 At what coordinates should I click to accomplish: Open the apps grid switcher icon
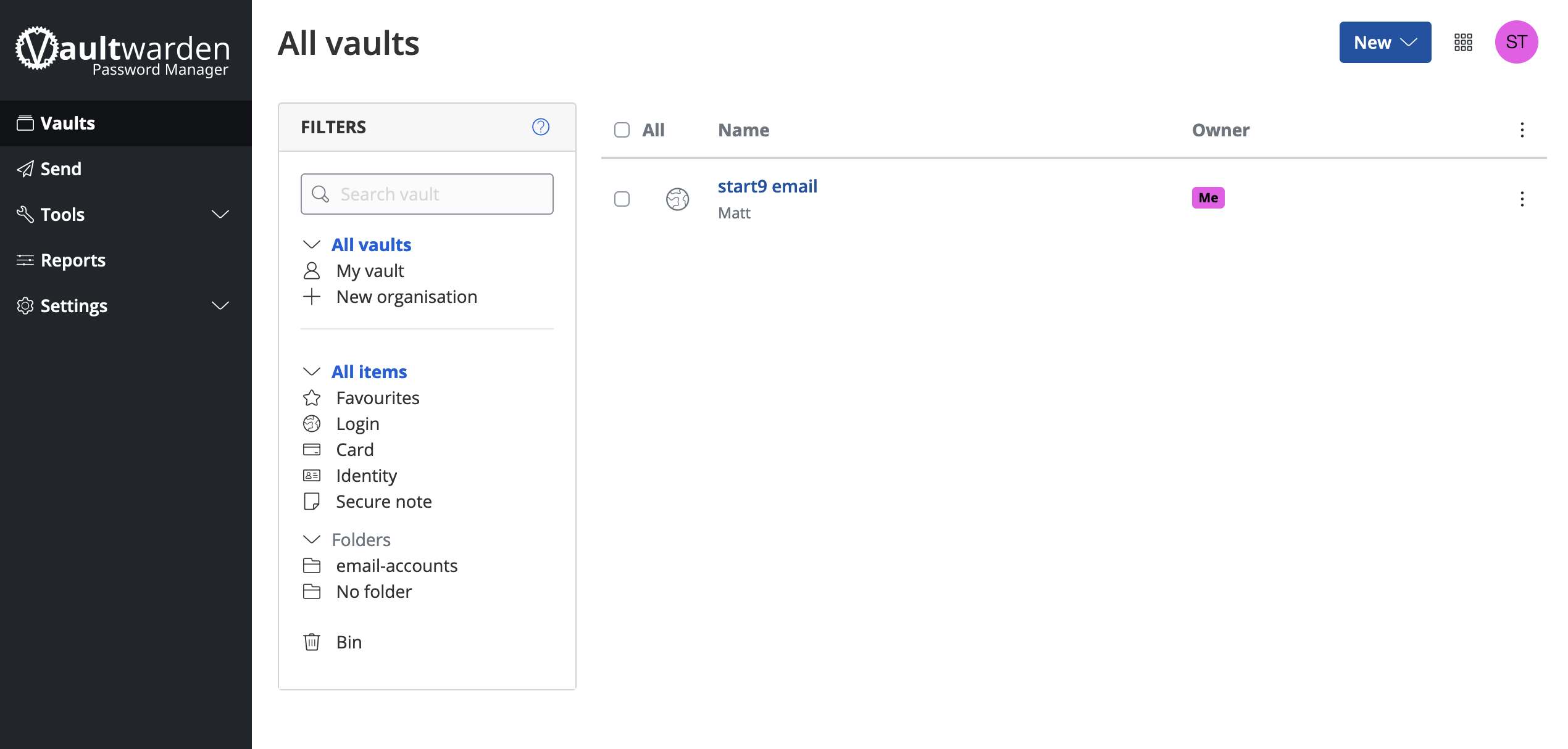pos(1463,43)
